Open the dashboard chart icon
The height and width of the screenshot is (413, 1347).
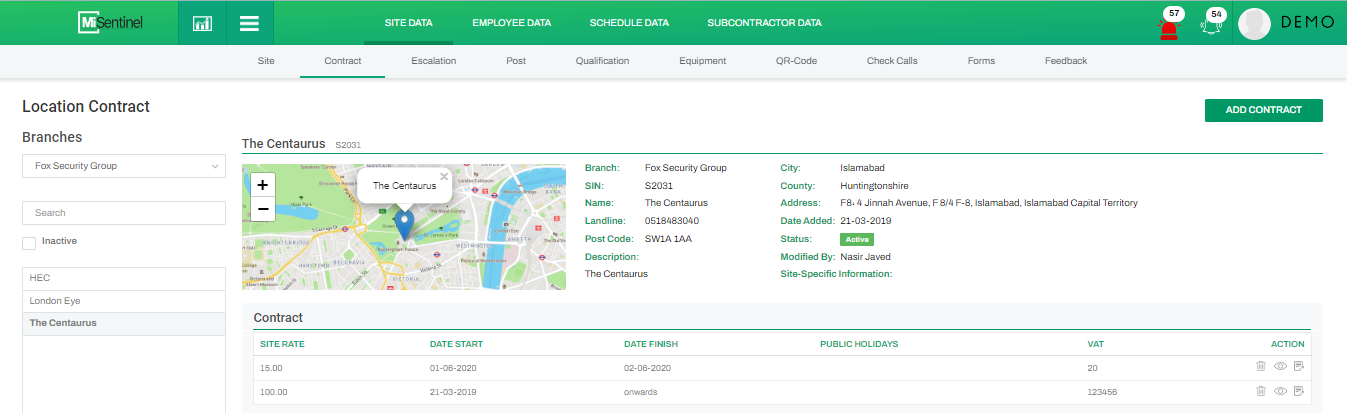202,23
